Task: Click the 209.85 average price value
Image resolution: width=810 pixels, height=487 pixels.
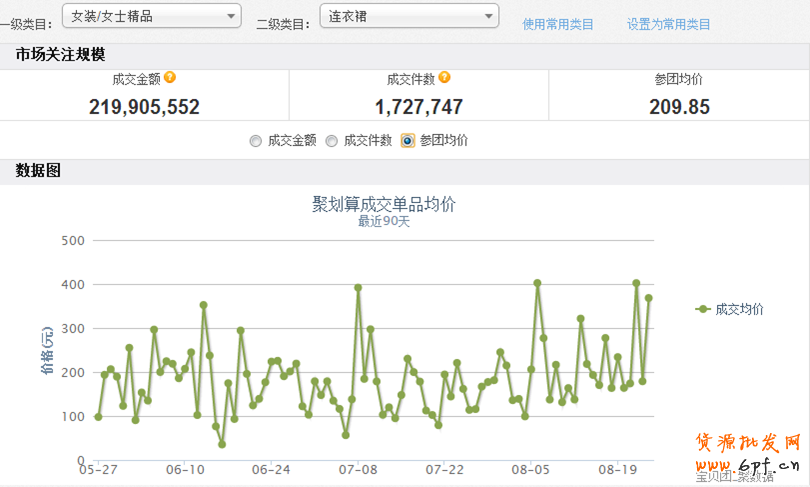Action: [679, 107]
